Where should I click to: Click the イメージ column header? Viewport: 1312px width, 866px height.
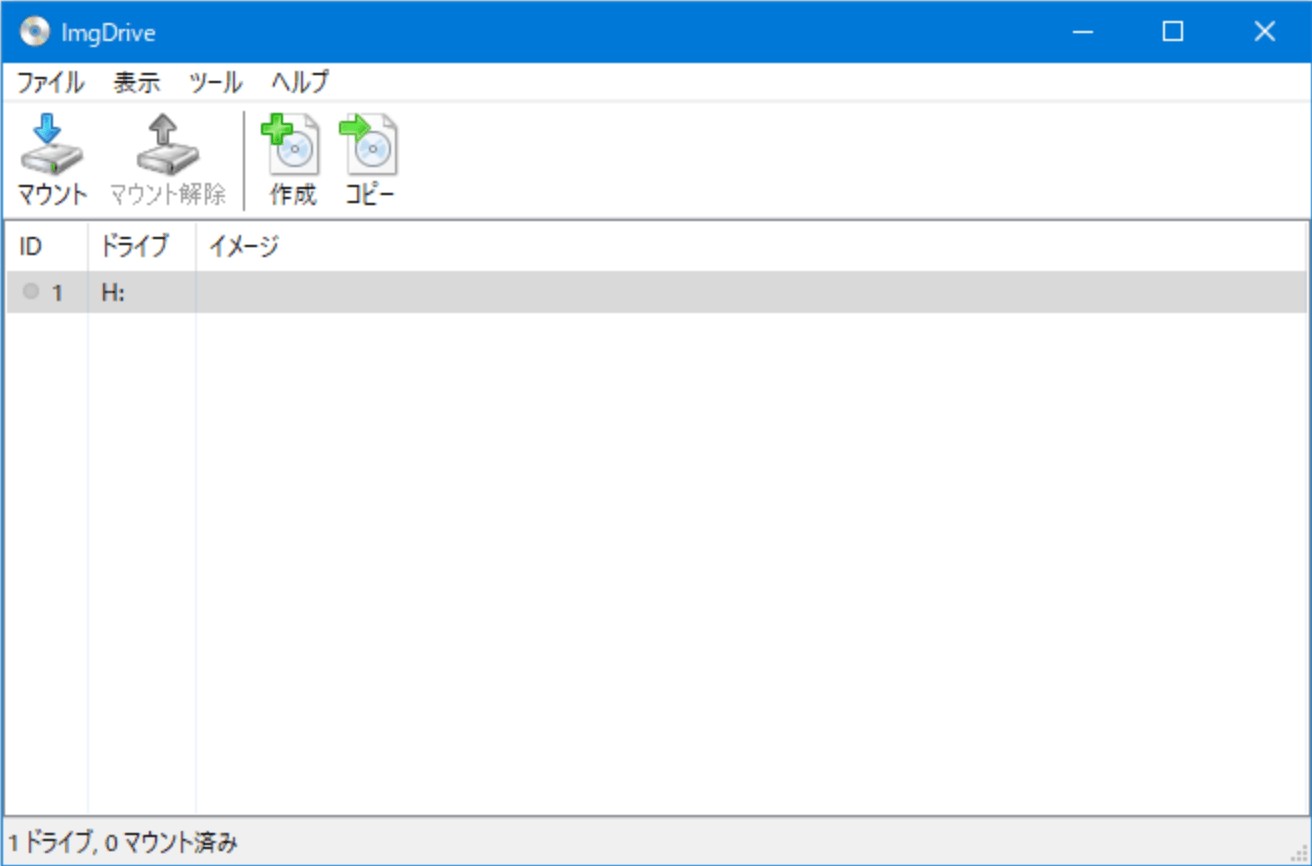pyautogui.click(x=751, y=246)
